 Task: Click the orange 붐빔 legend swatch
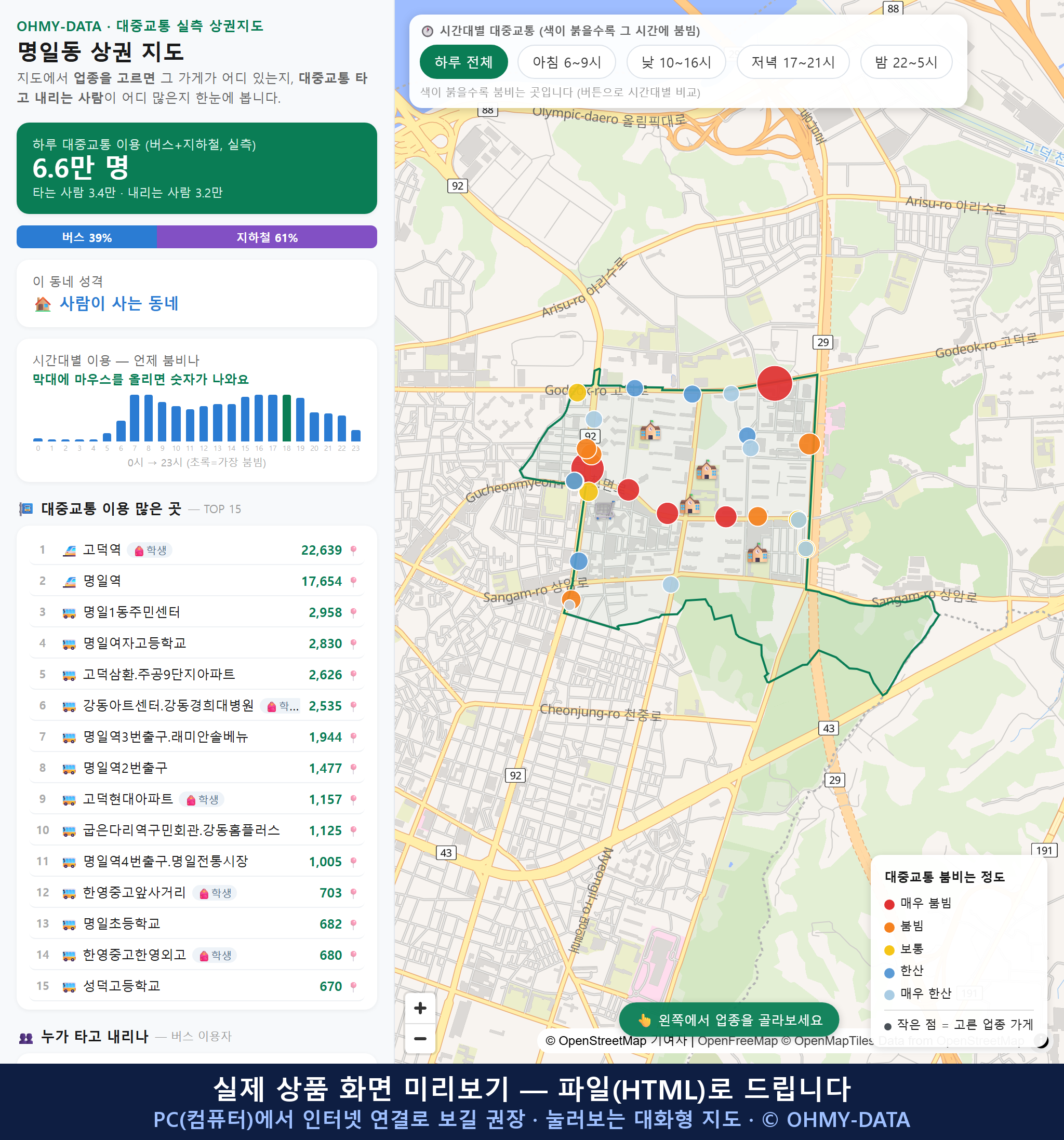tap(889, 927)
